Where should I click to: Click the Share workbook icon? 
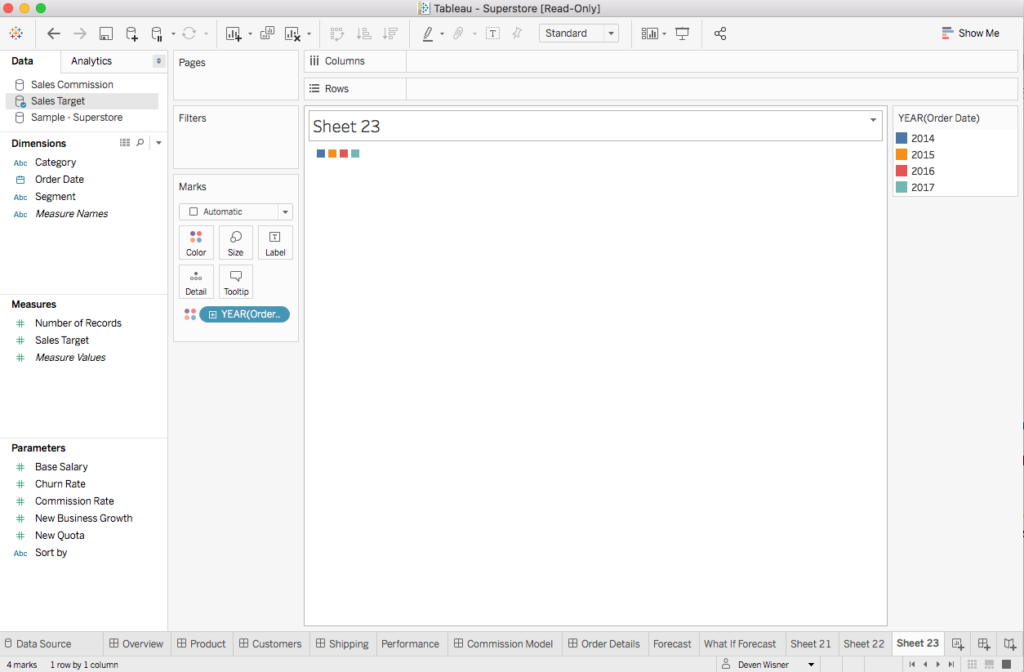tap(720, 33)
